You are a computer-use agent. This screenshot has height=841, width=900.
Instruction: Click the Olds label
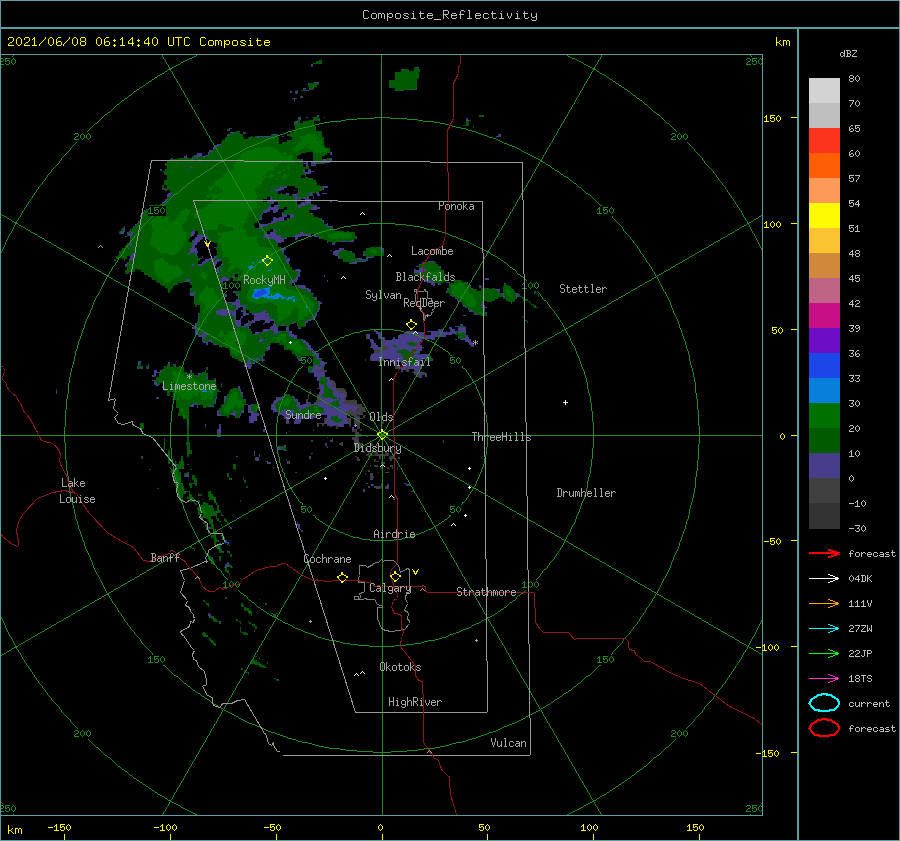click(381, 417)
